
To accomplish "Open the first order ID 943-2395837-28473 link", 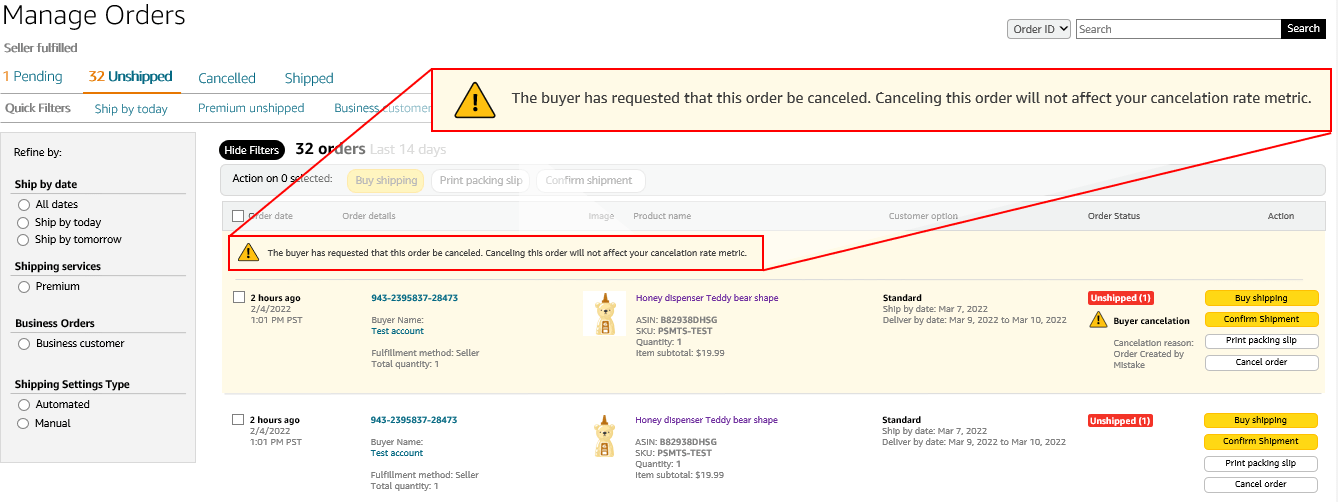I will [x=414, y=298].
